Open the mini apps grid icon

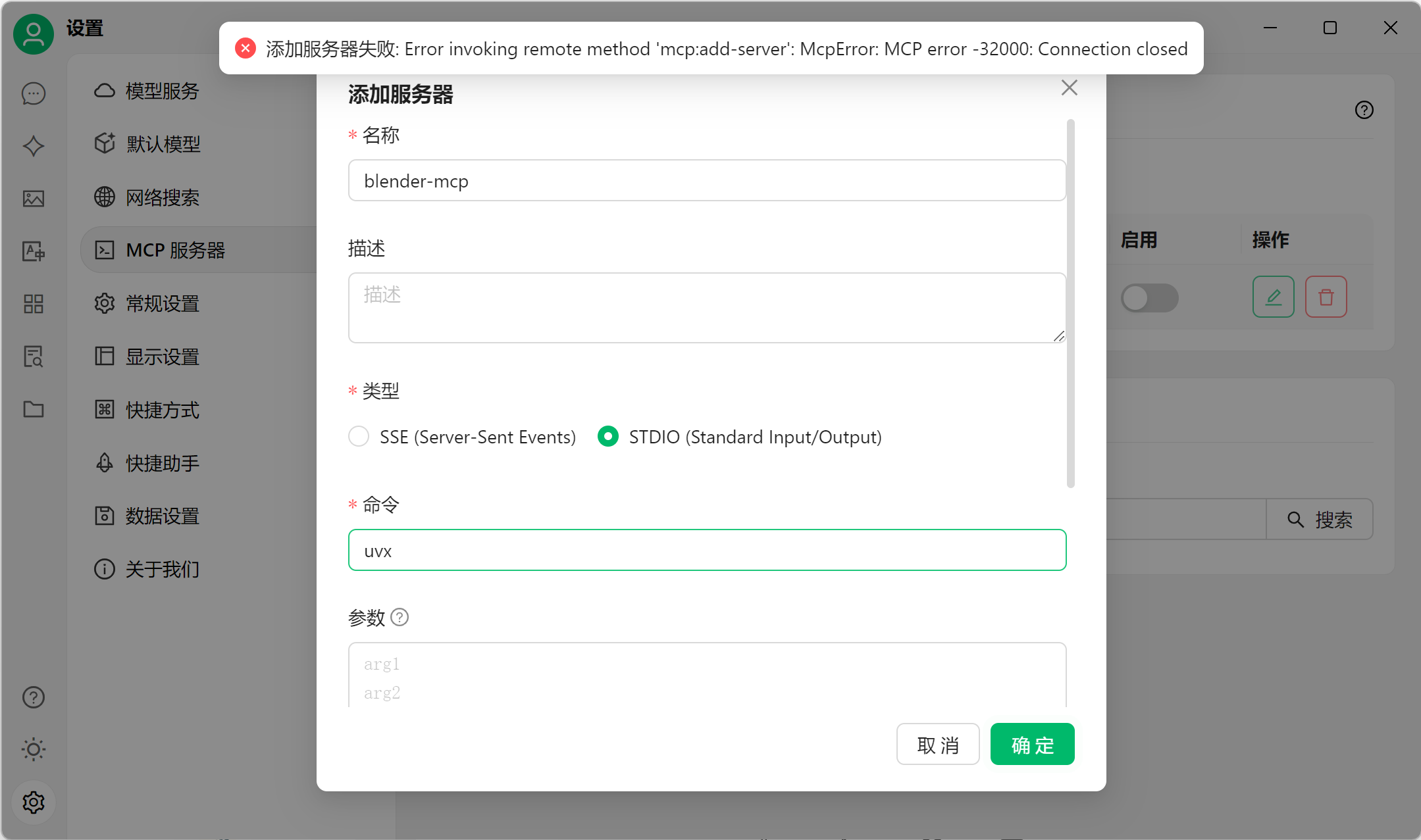[34, 304]
